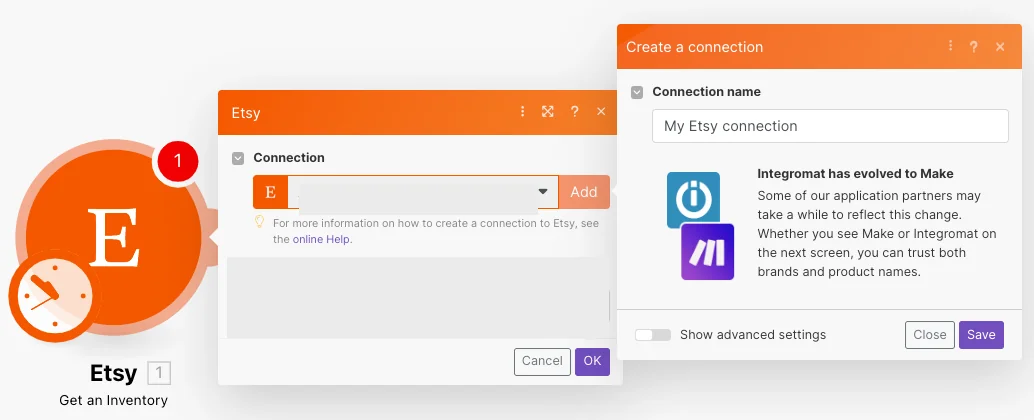Click the 'Get an Inventory' label

coord(113,400)
